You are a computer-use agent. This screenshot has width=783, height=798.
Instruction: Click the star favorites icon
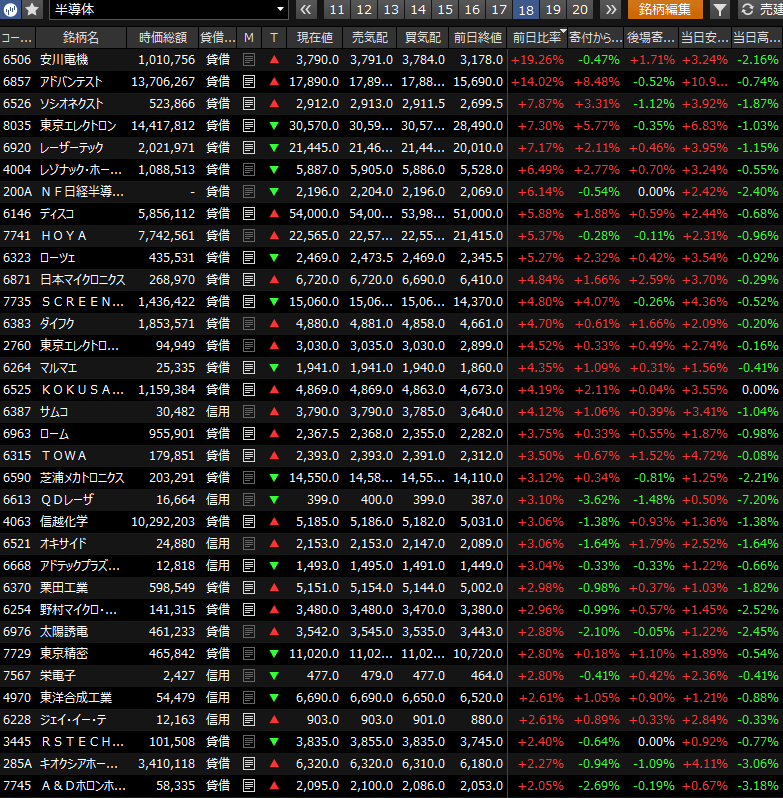point(33,10)
